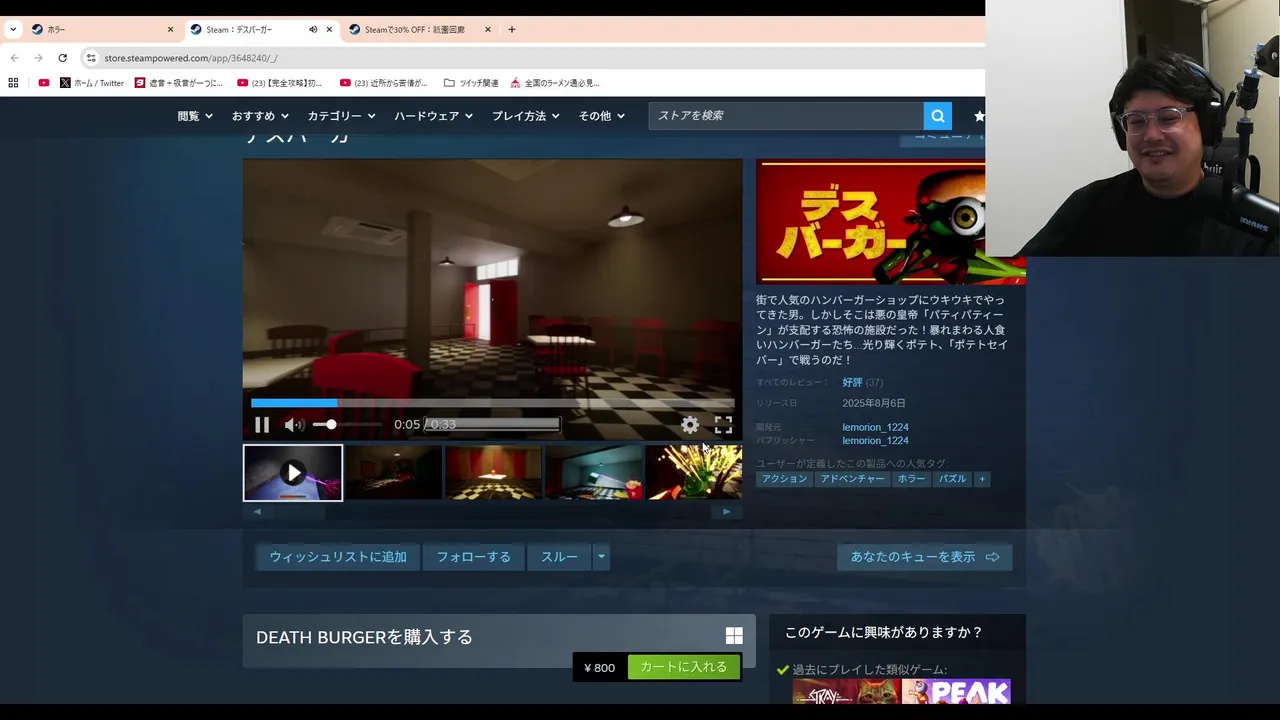
Task: Enter fullscreen video mode
Action: (723, 425)
